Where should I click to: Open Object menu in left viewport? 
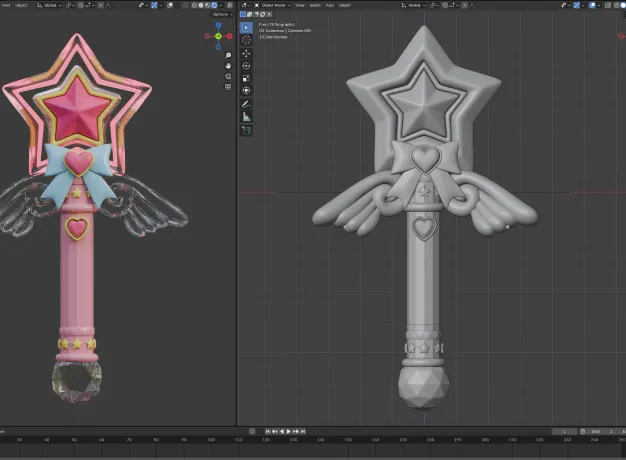coord(21,5)
